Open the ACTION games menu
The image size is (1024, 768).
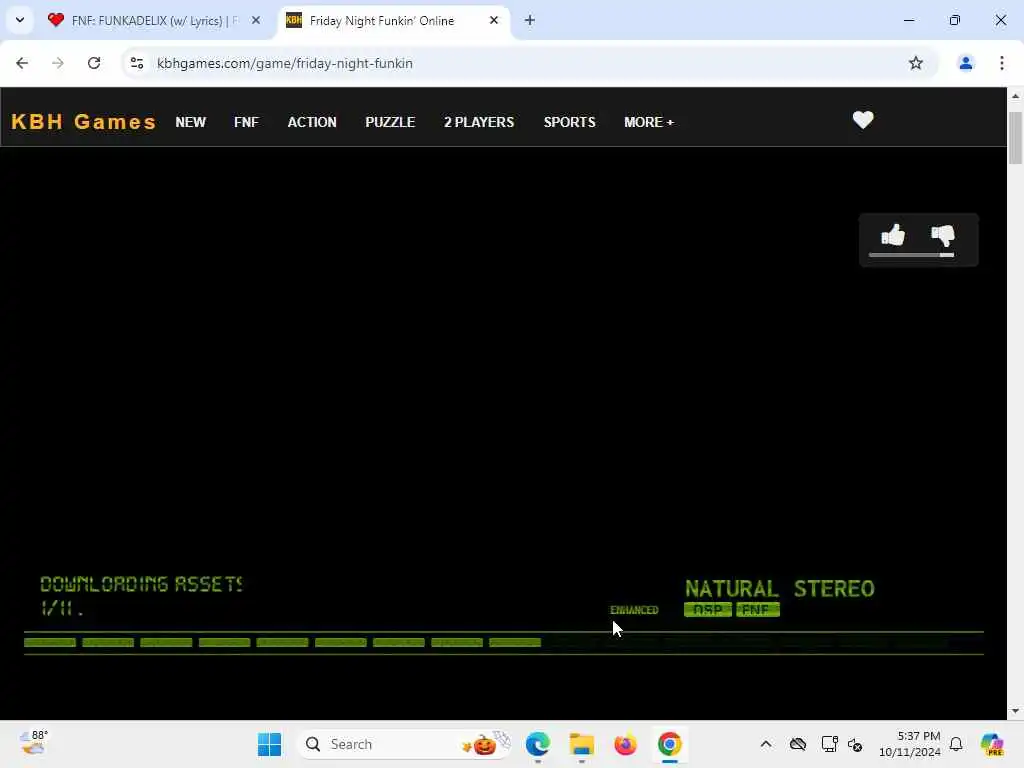[x=312, y=122]
